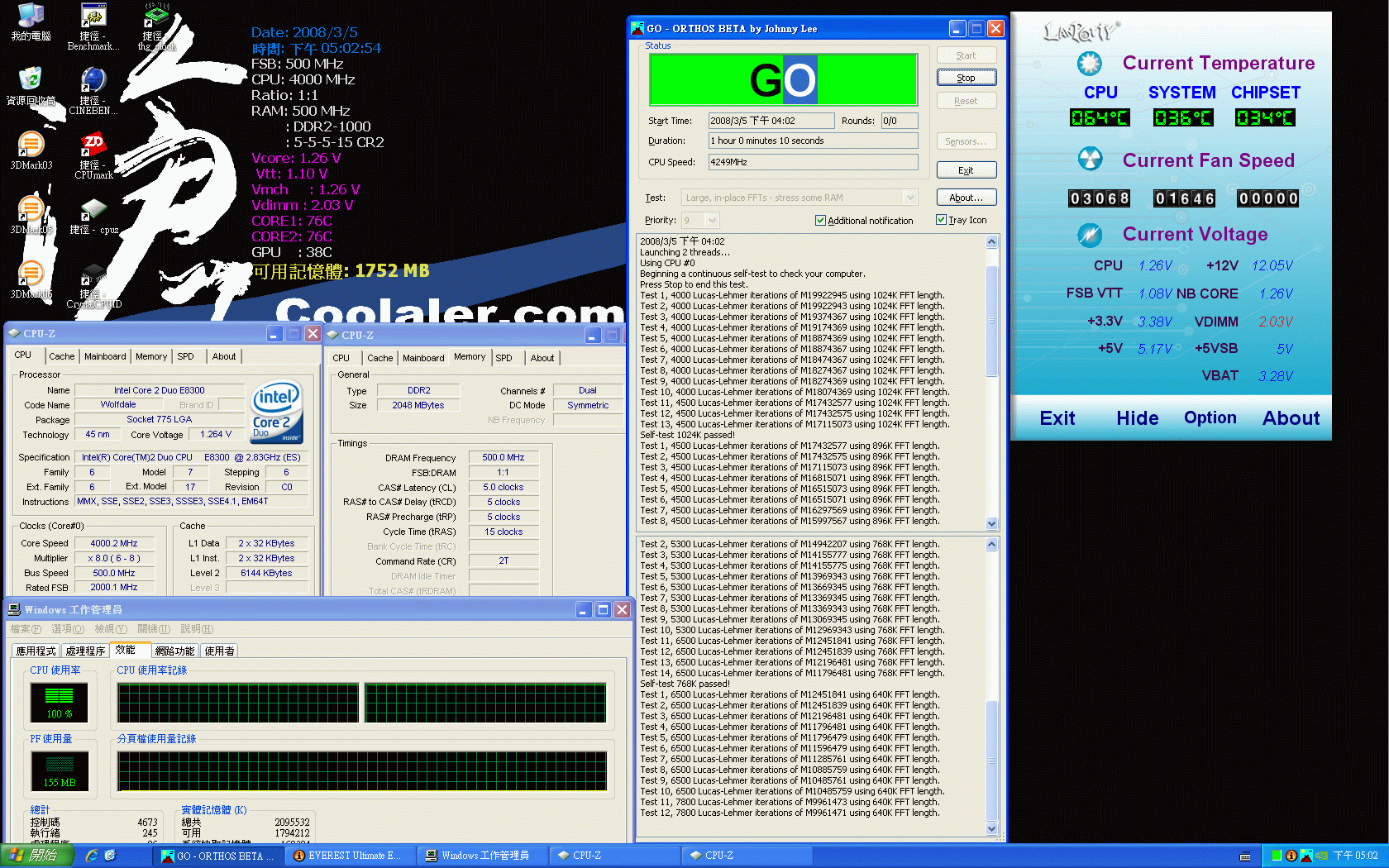Click the Size 2048 MBytes value
1389x868 pixels.
click(418, 405)
